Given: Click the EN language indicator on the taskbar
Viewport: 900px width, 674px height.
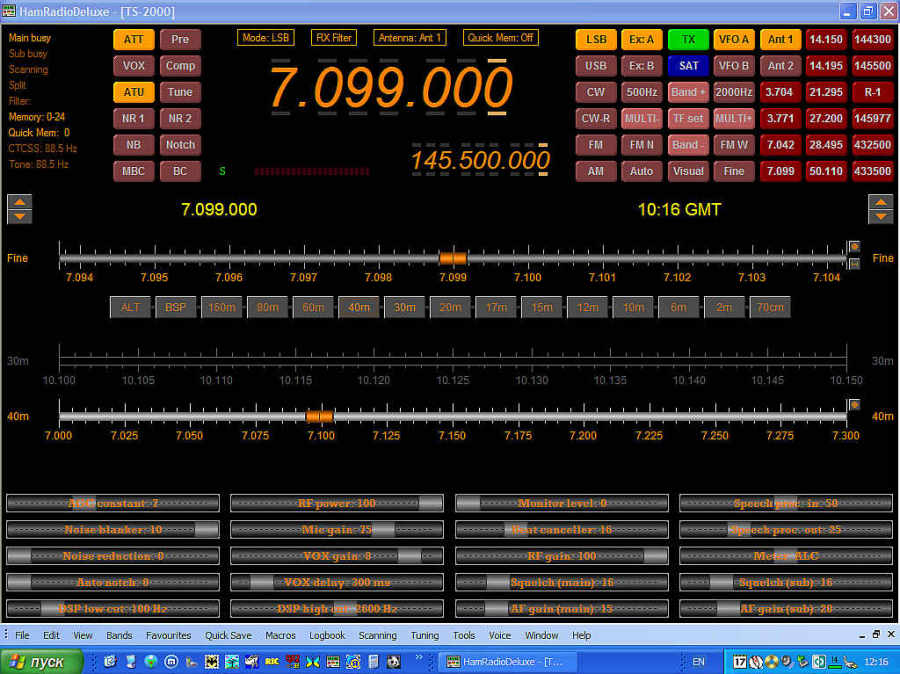Looking at the screenshot, I should [698, 662].
